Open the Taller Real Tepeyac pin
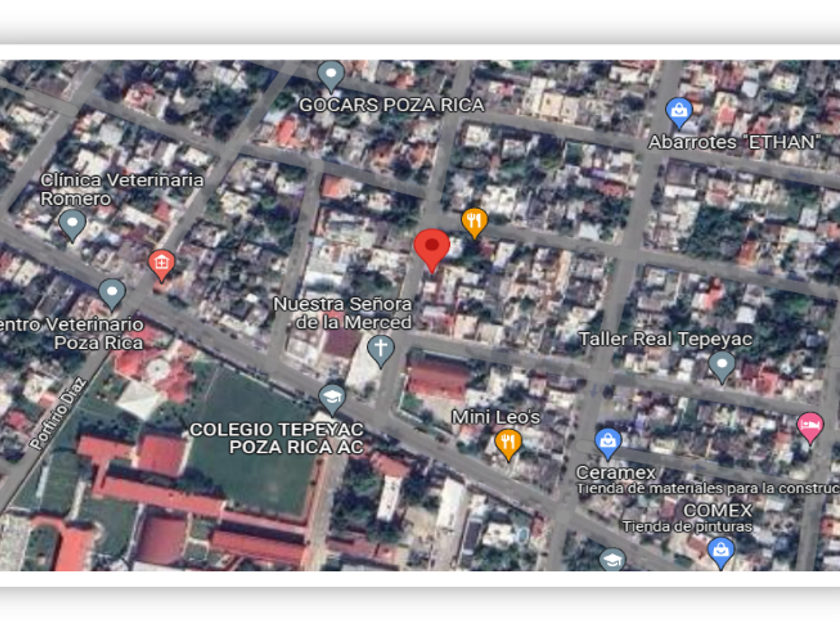Screen dimensions: 840x630 click(722, 367)
